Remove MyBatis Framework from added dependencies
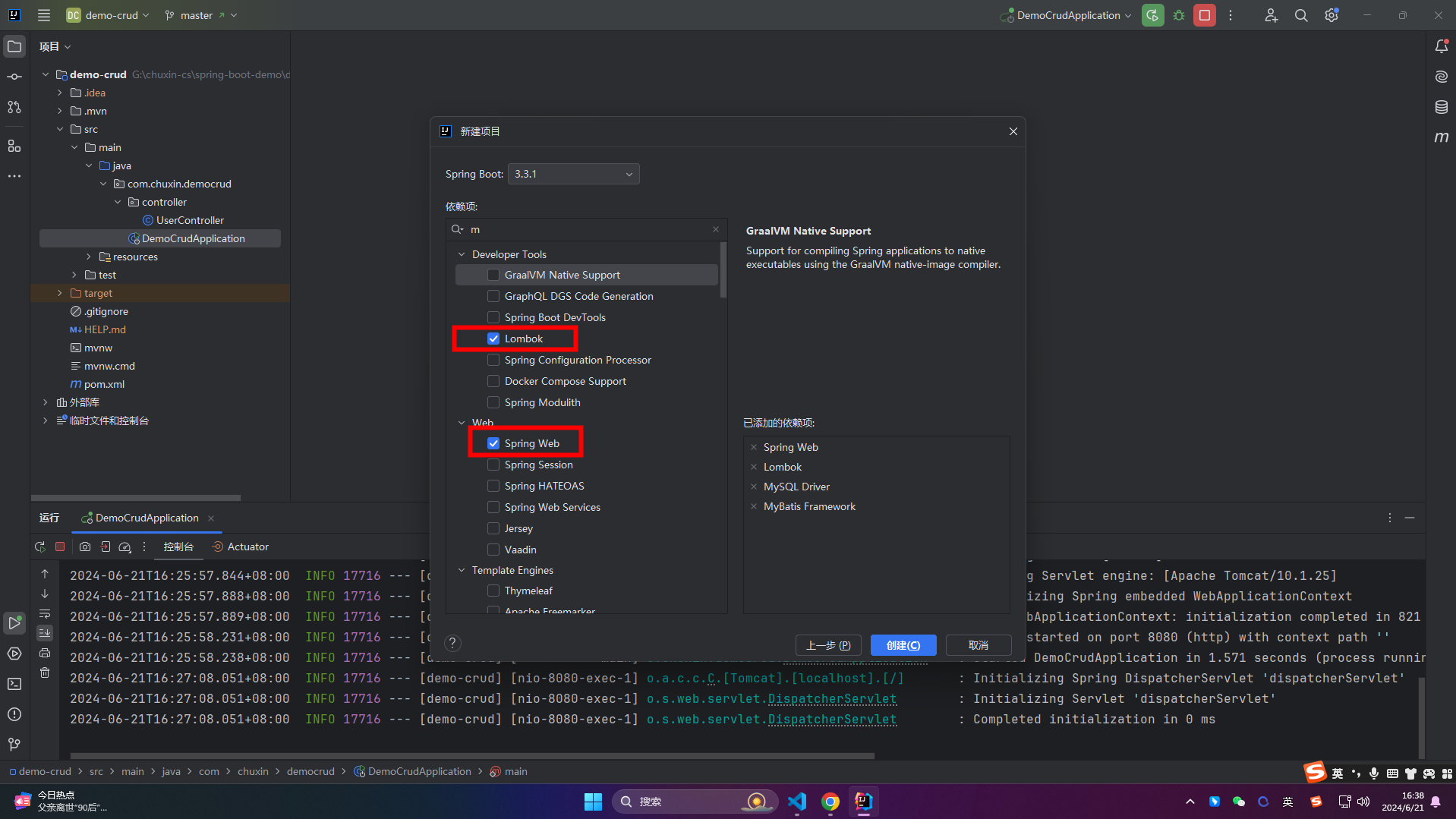Viewport: 1456px width, 819px height. coord(754,506)
